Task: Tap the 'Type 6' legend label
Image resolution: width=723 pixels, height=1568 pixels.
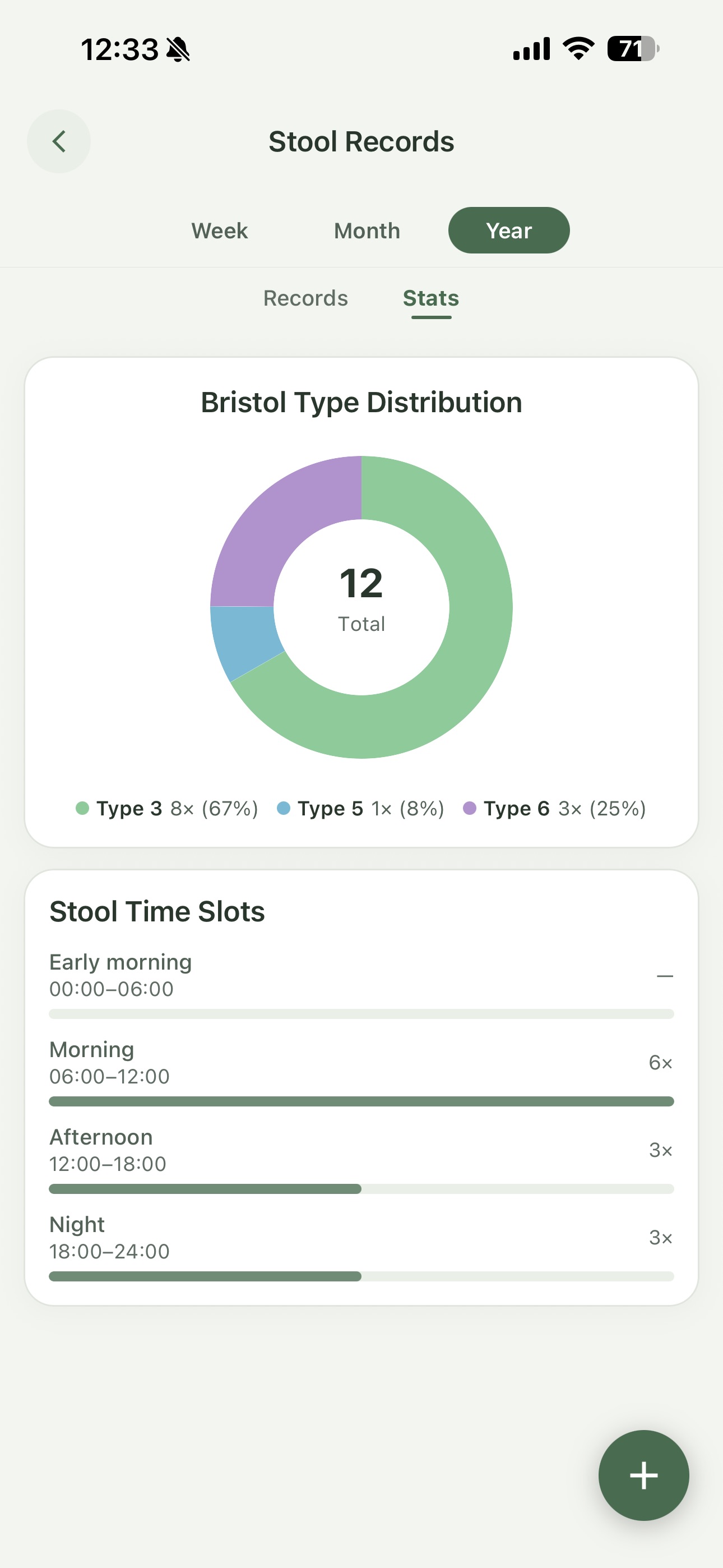Action: pyautogui.click(x=517, y=808)
